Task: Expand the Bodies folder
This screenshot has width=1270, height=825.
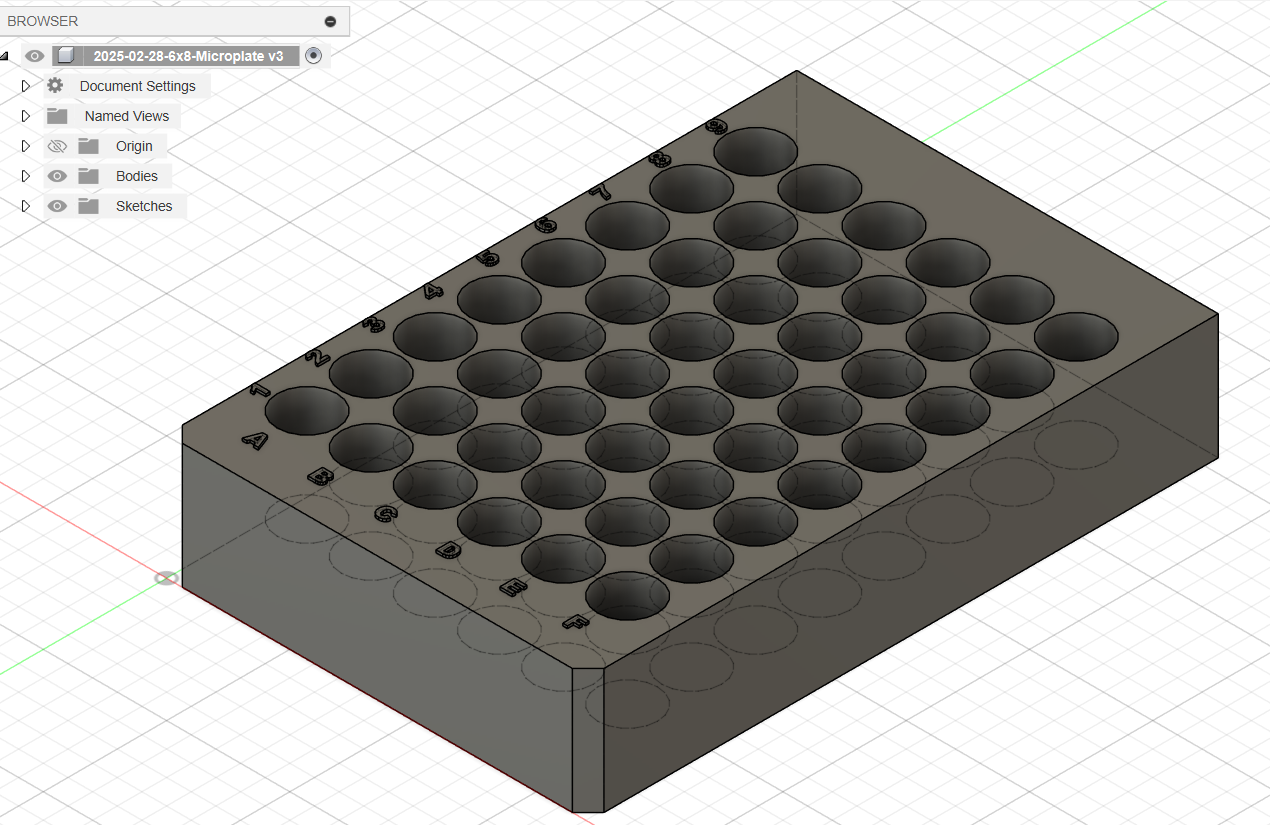Action: coord(26,176)
